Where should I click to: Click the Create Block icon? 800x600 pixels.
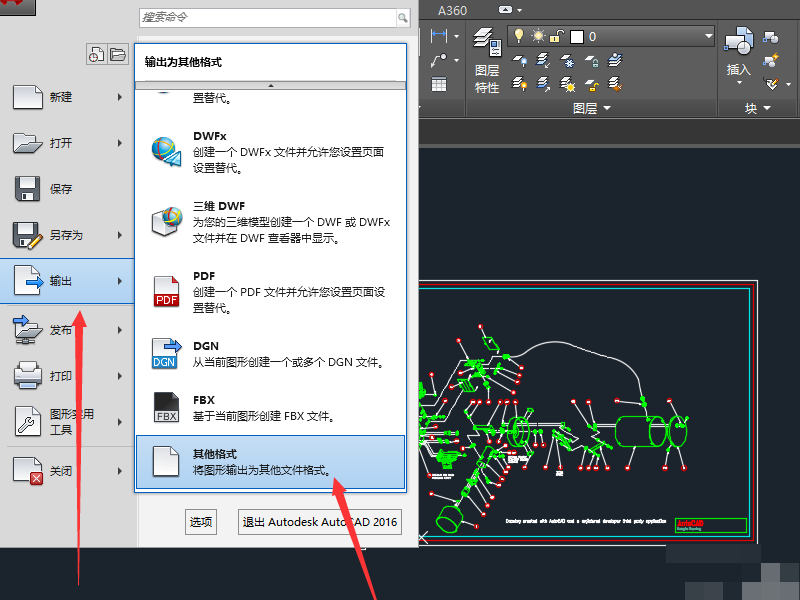pyautogui.click(x=770, y=37)
